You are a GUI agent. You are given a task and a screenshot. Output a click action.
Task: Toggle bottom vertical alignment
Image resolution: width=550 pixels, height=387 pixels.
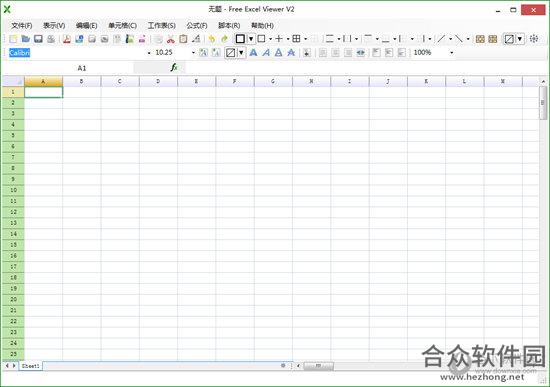click(402, 53)
